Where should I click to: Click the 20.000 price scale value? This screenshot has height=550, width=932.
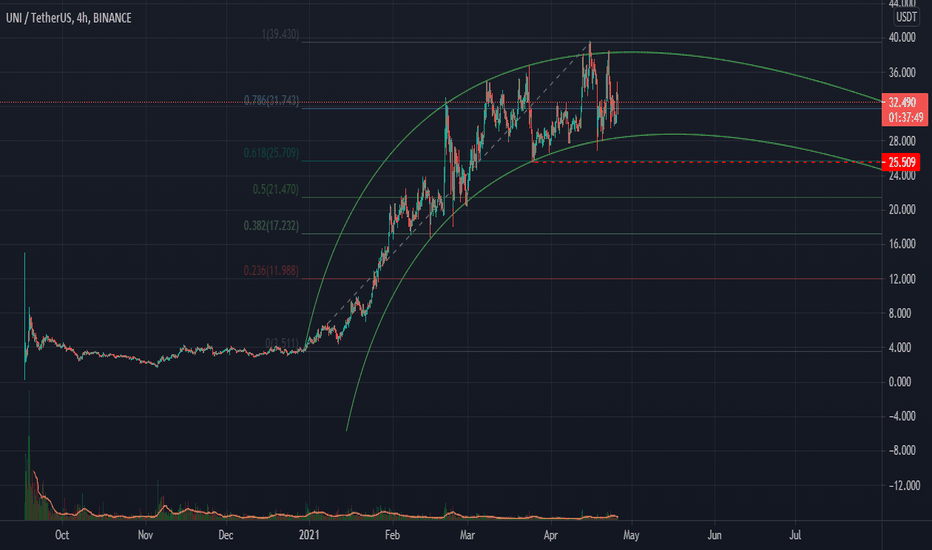902,209
